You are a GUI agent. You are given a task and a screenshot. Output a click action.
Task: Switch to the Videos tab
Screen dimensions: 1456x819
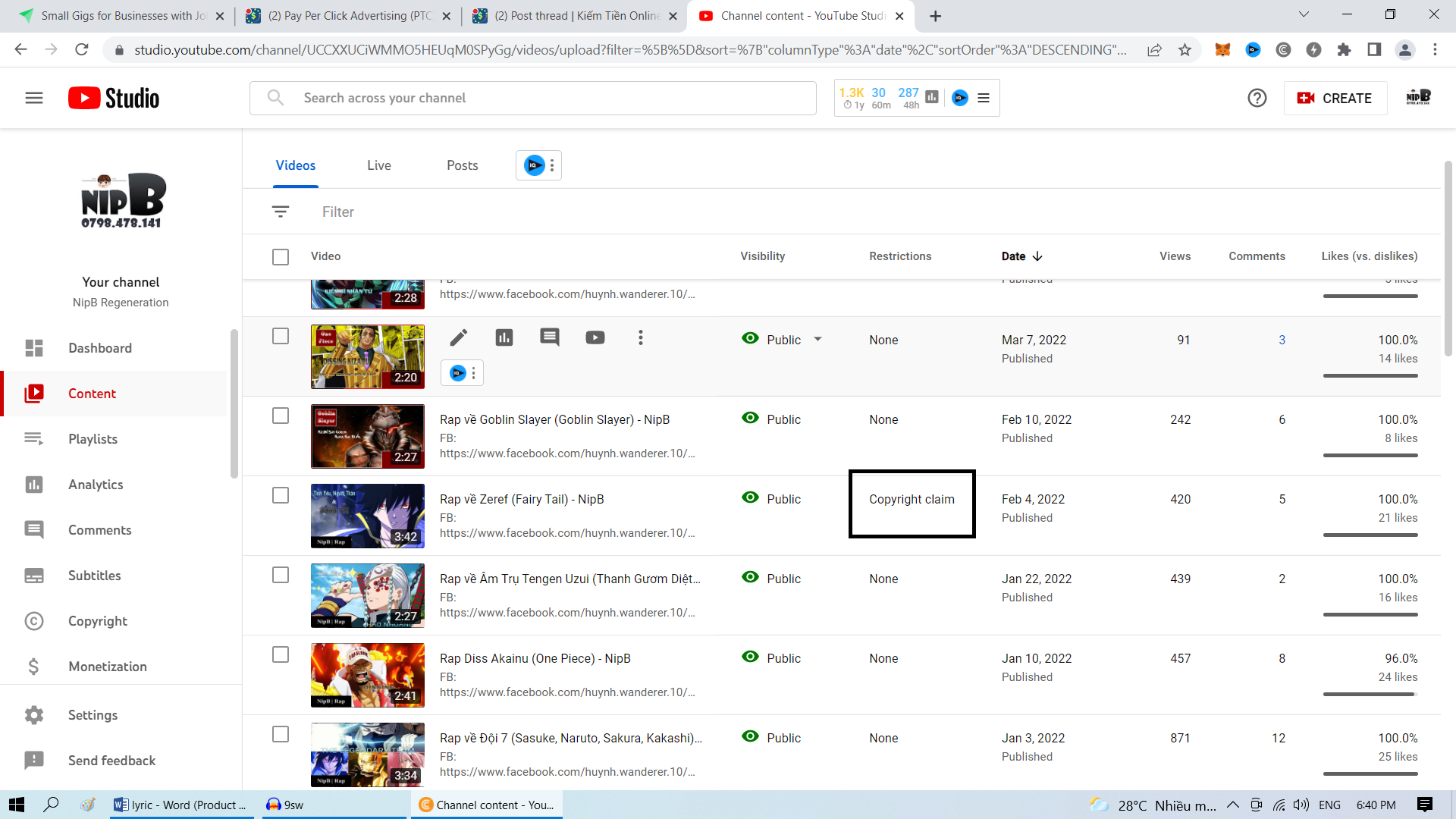[296, 165]
